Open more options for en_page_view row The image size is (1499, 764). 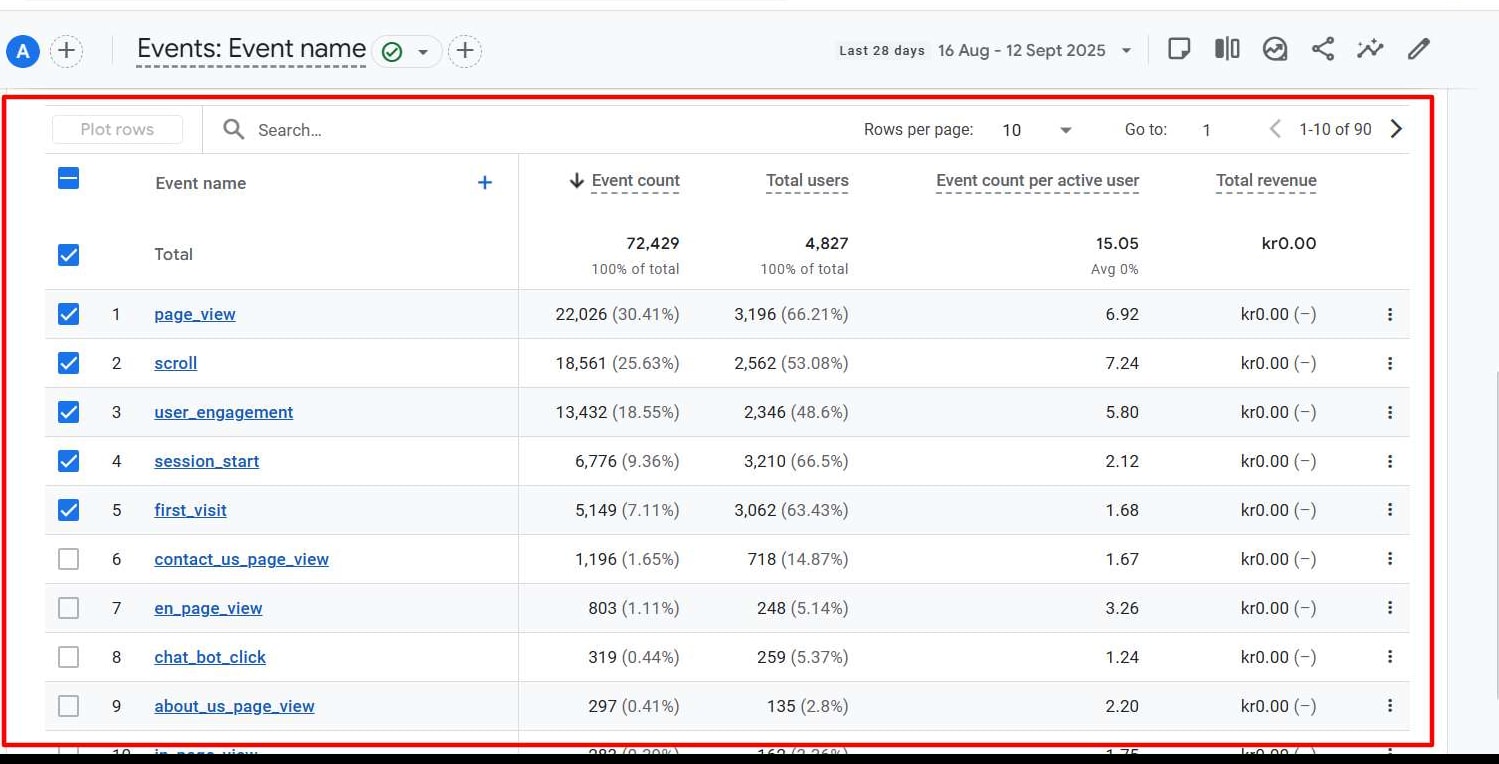pyautogui.click(x=1390, y=608)
